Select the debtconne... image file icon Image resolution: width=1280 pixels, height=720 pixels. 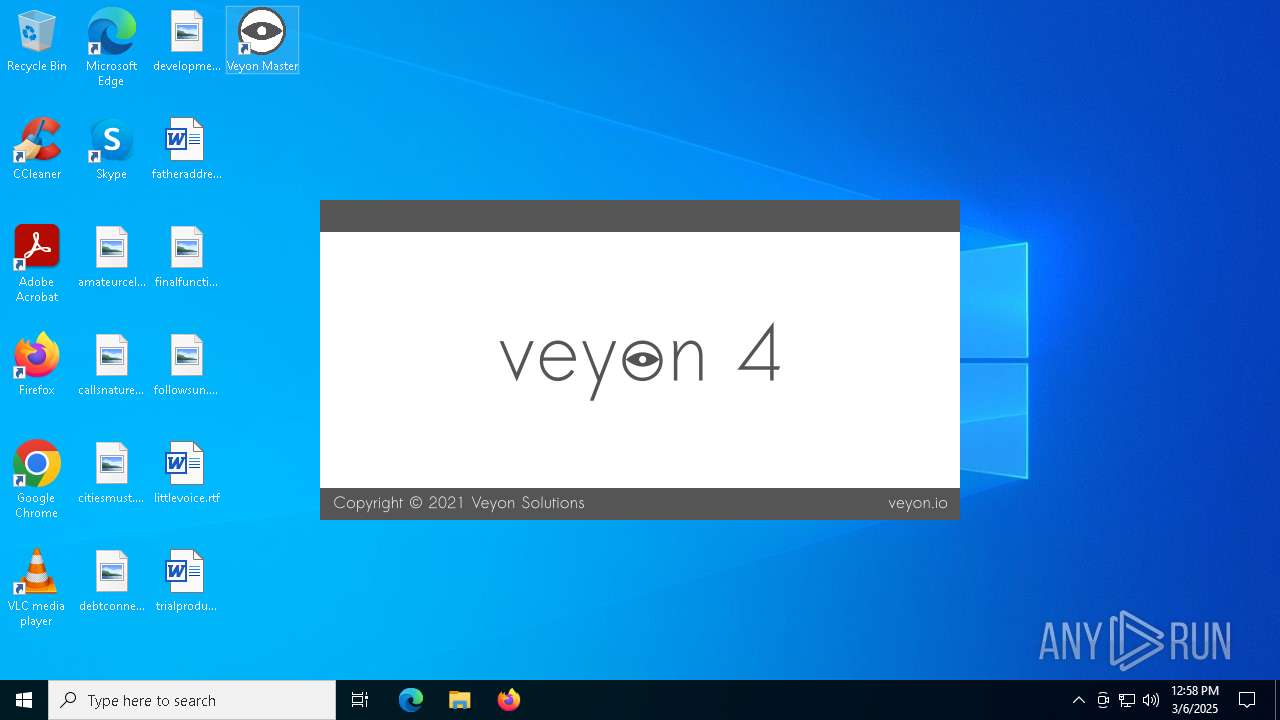click(111, 581)
